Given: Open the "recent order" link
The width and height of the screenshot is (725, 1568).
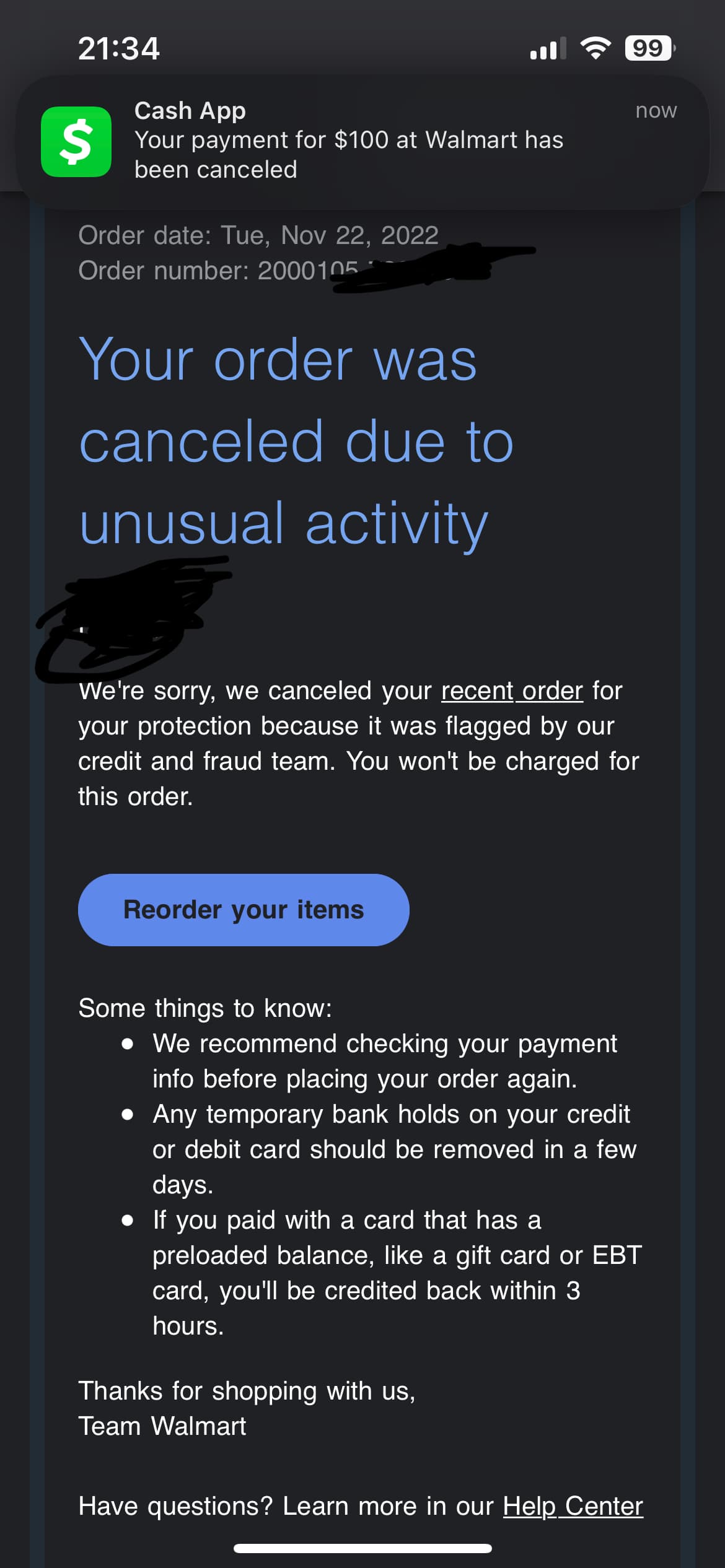Looking at the screenshot, I should click(512, 690).
